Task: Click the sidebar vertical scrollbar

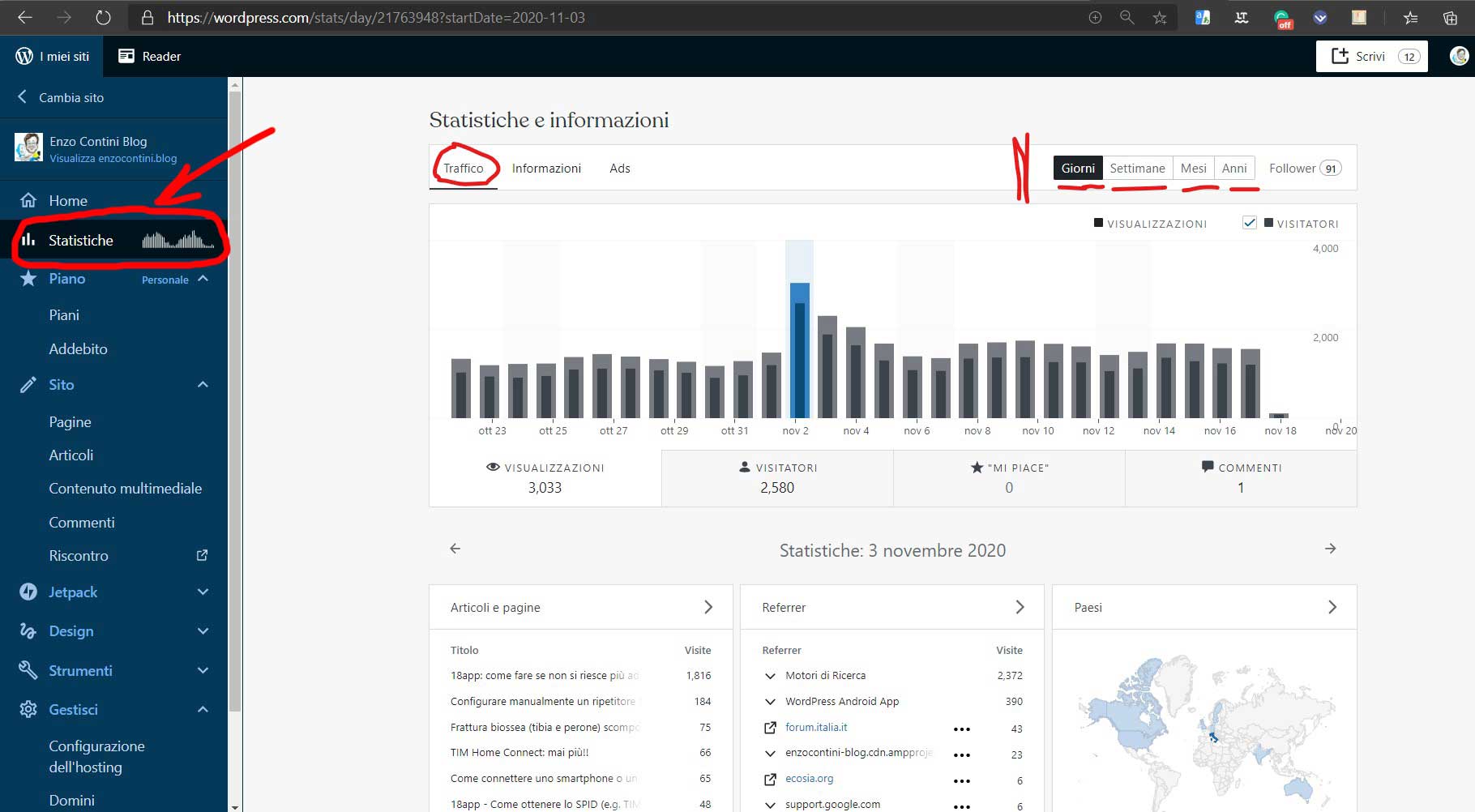Action: (235, 405)
